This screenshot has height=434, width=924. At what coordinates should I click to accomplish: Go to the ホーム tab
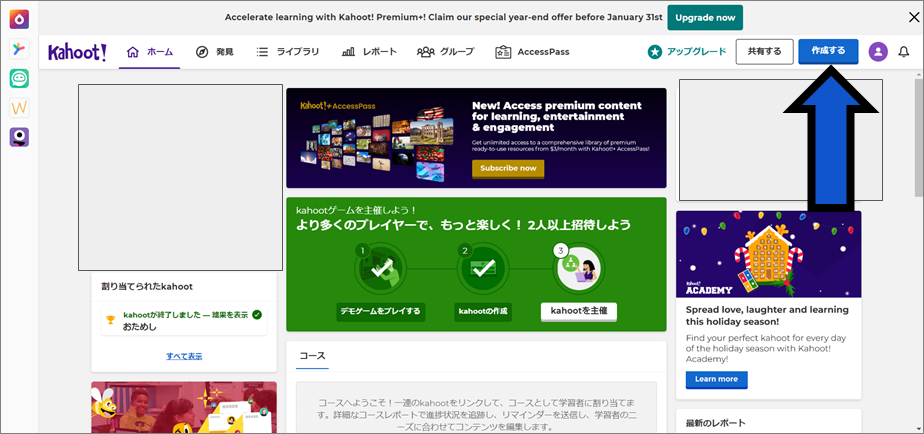[150, 52]
